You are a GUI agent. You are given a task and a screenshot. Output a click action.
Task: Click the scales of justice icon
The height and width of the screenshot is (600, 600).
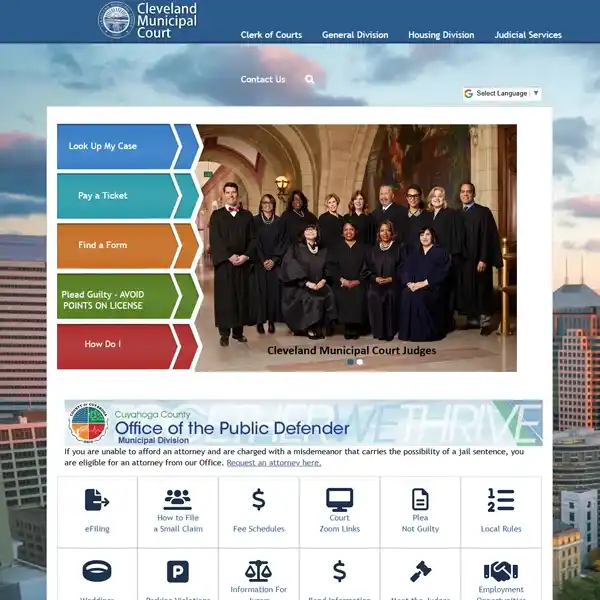point(258,571)
